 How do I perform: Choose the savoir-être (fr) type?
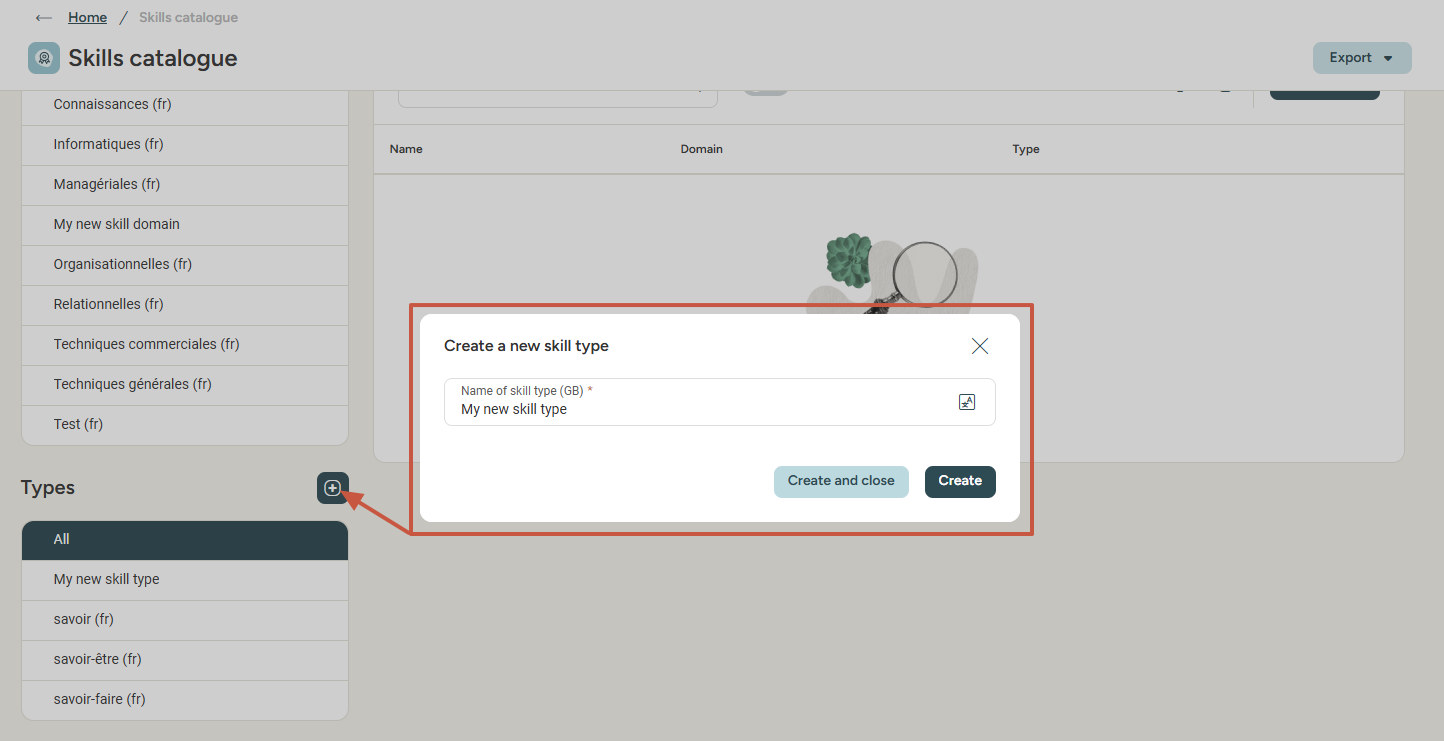tap(185, 660)
